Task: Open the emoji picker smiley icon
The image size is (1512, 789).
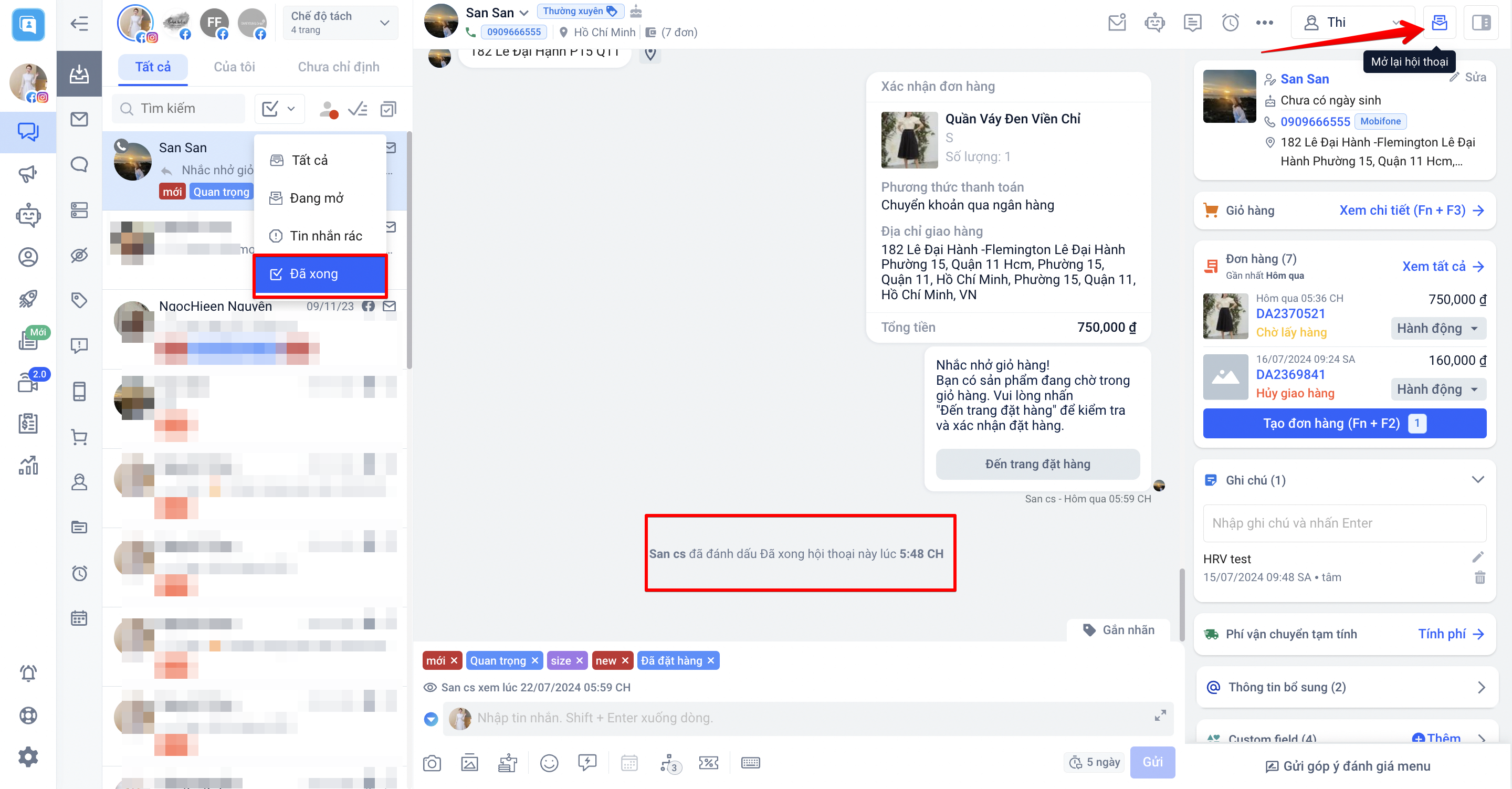Action: coord(549,763)
